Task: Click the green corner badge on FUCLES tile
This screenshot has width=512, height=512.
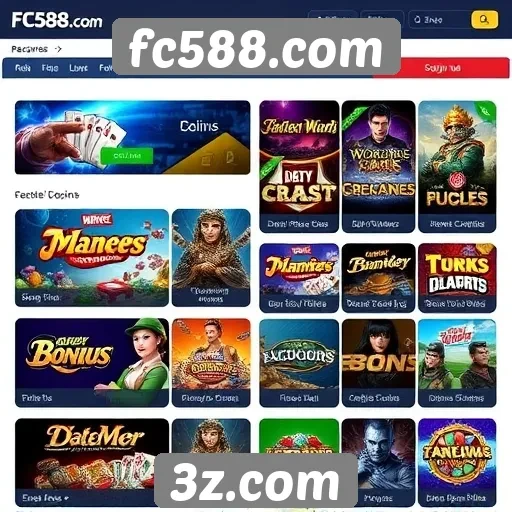Action: (486, 111)
